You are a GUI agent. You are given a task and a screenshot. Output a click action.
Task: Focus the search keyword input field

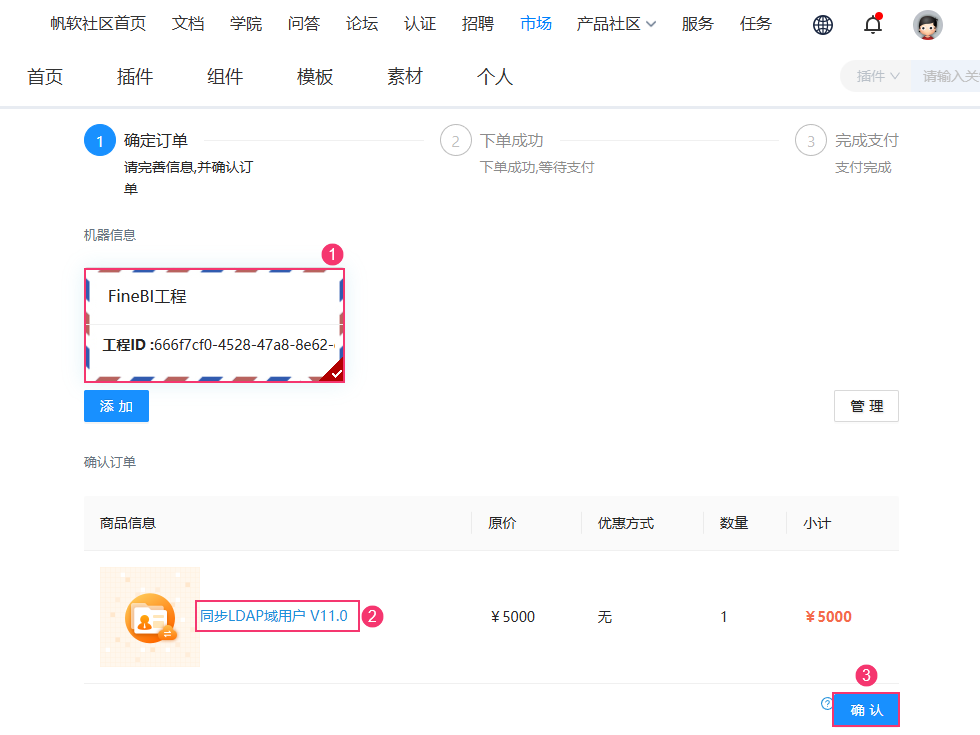pyautogui.click(x=948, y=76)
